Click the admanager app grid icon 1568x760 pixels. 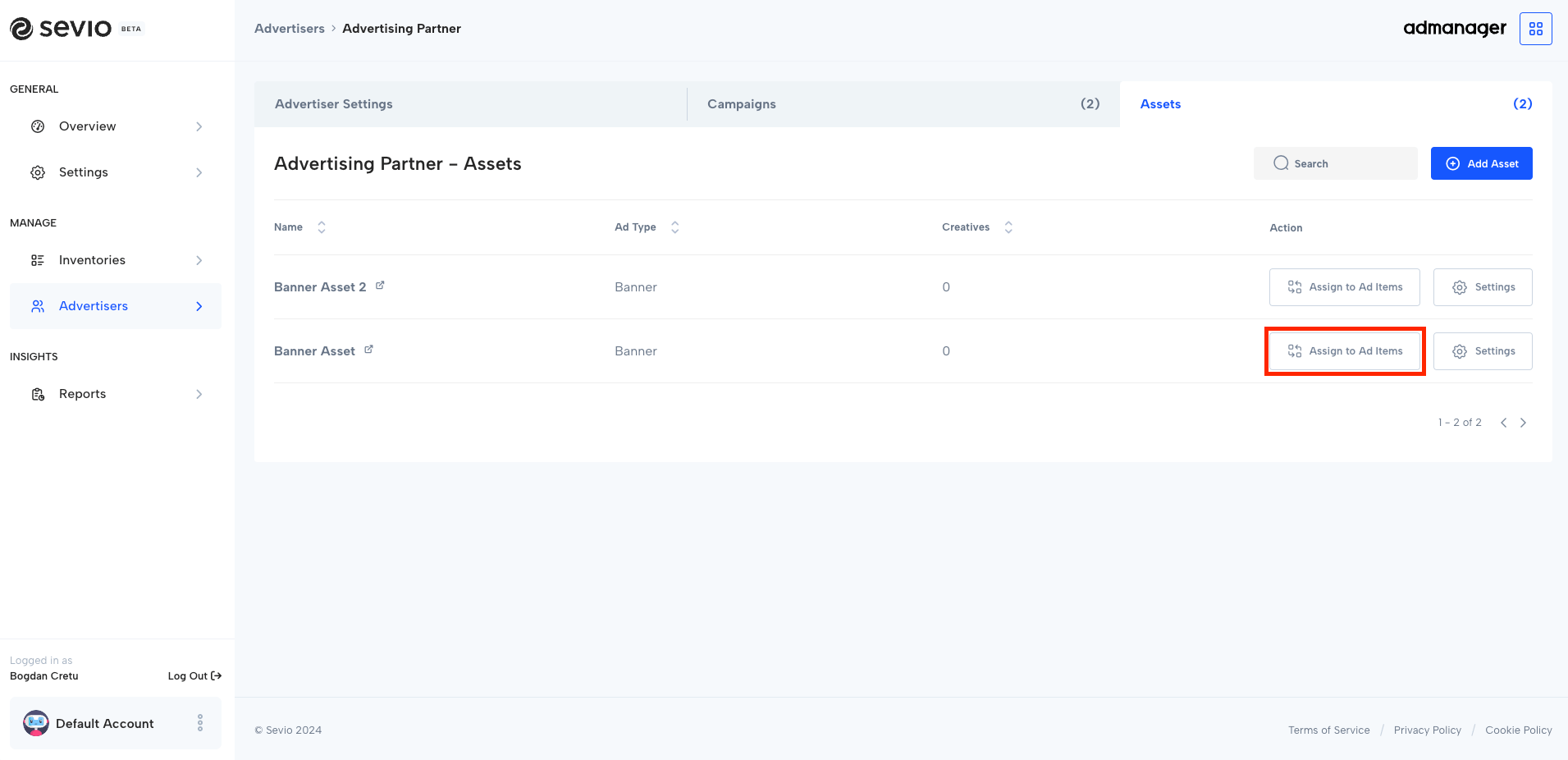point(1535,29)
